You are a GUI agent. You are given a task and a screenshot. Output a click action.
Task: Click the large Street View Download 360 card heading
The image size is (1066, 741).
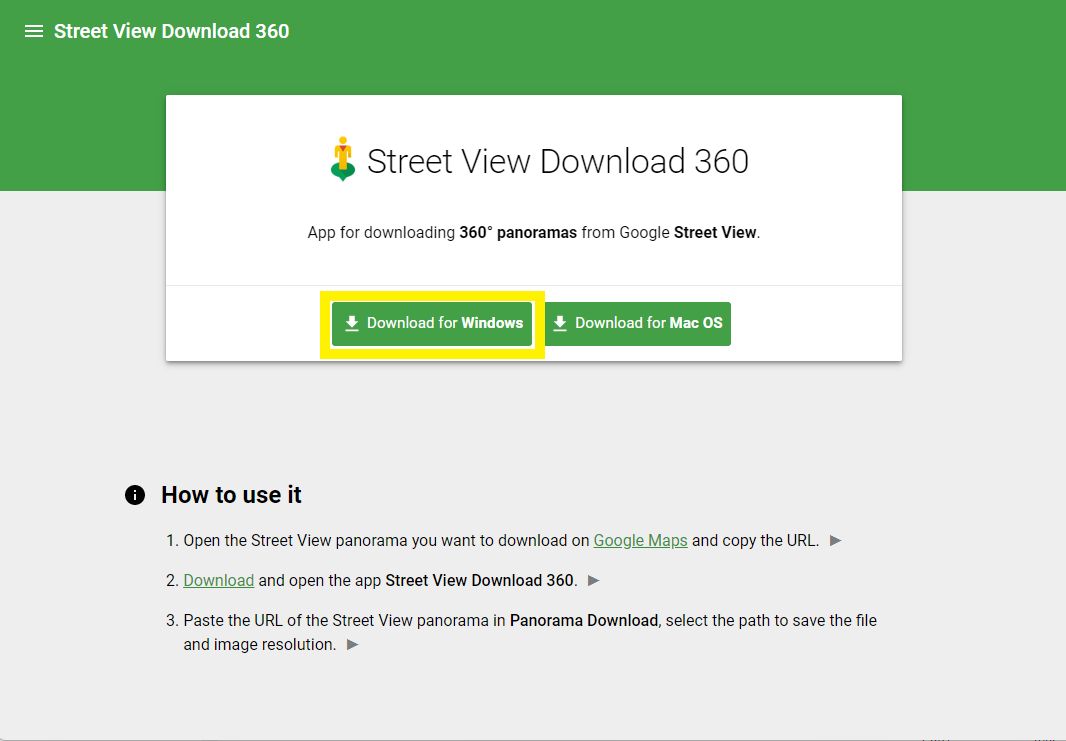click(x=557, y=161)
